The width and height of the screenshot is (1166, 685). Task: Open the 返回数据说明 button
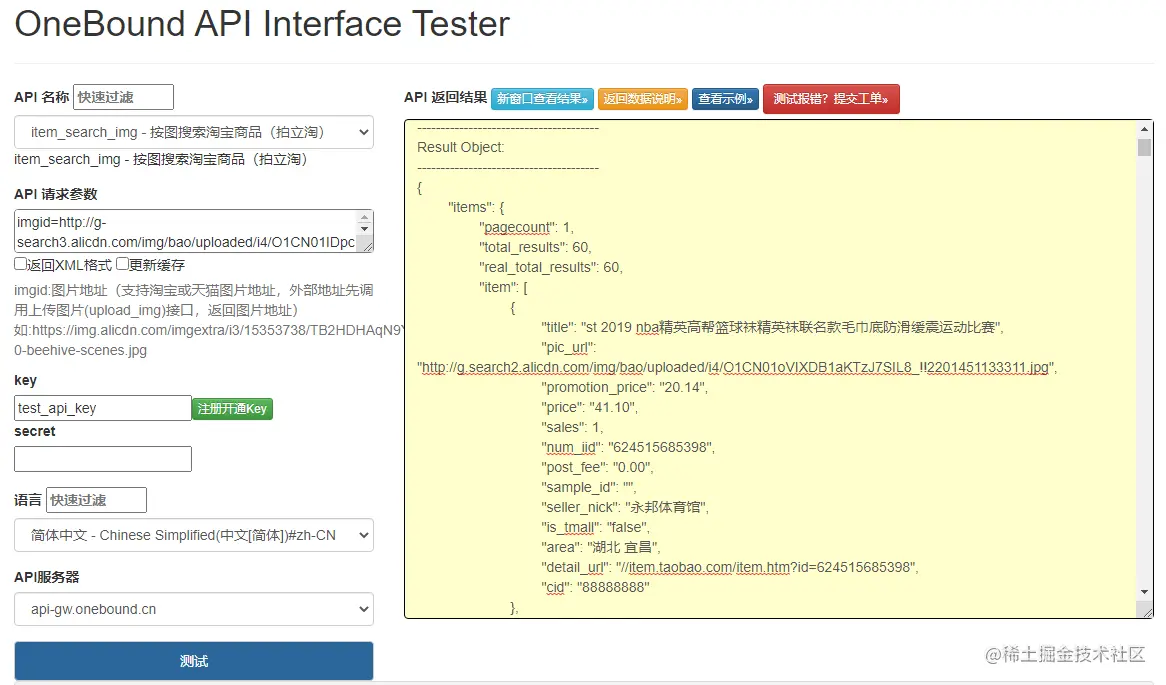(x=642, y=99)
